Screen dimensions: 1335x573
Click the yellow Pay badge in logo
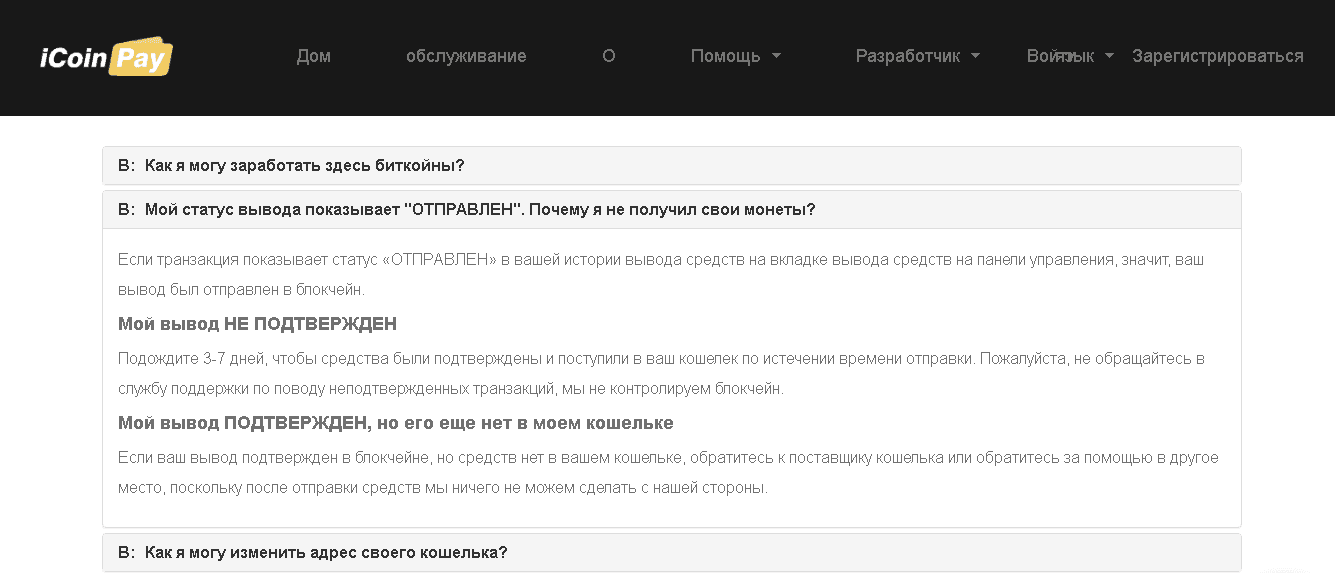pos(141,59)
